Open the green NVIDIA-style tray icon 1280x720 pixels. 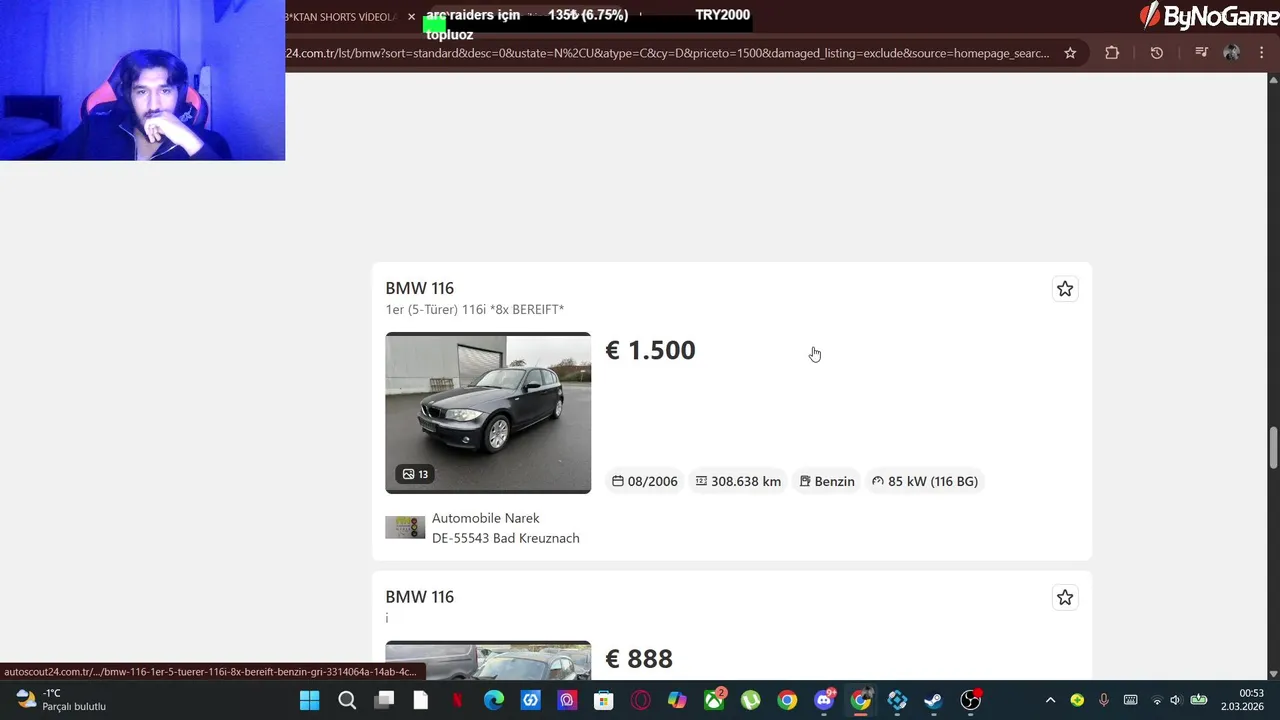pos(1077,700)
